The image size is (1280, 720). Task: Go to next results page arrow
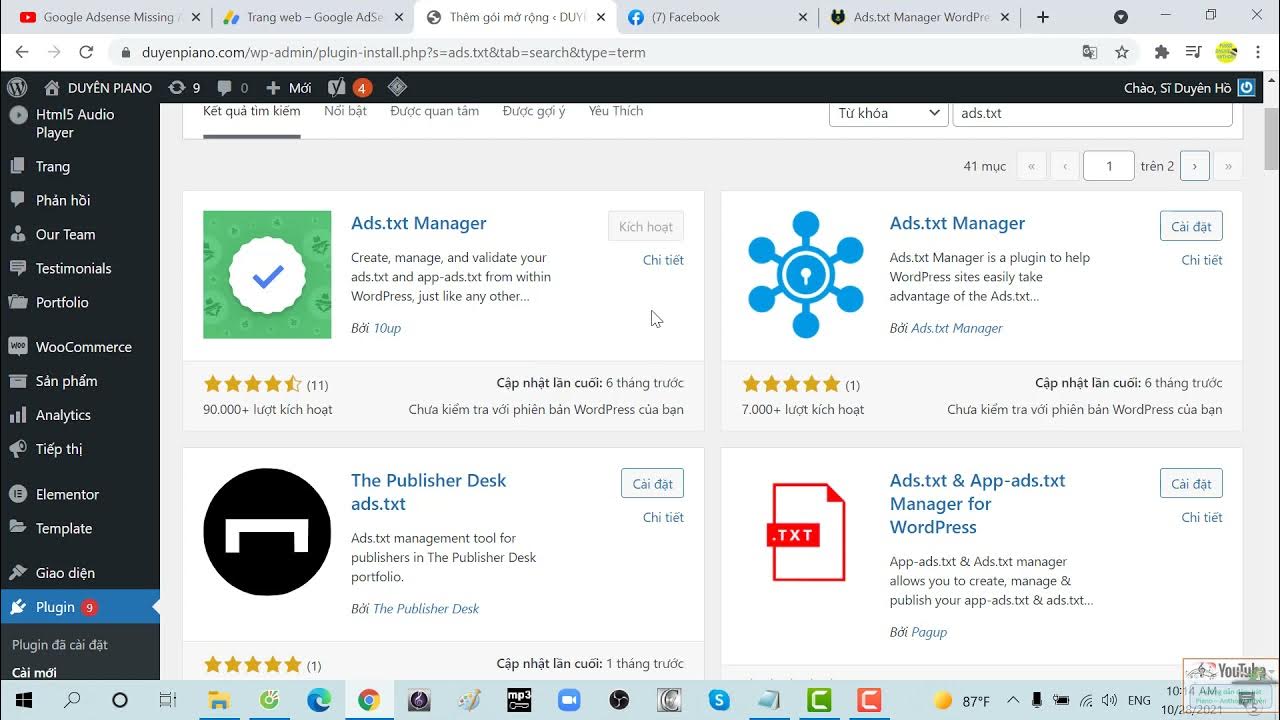1194,166
